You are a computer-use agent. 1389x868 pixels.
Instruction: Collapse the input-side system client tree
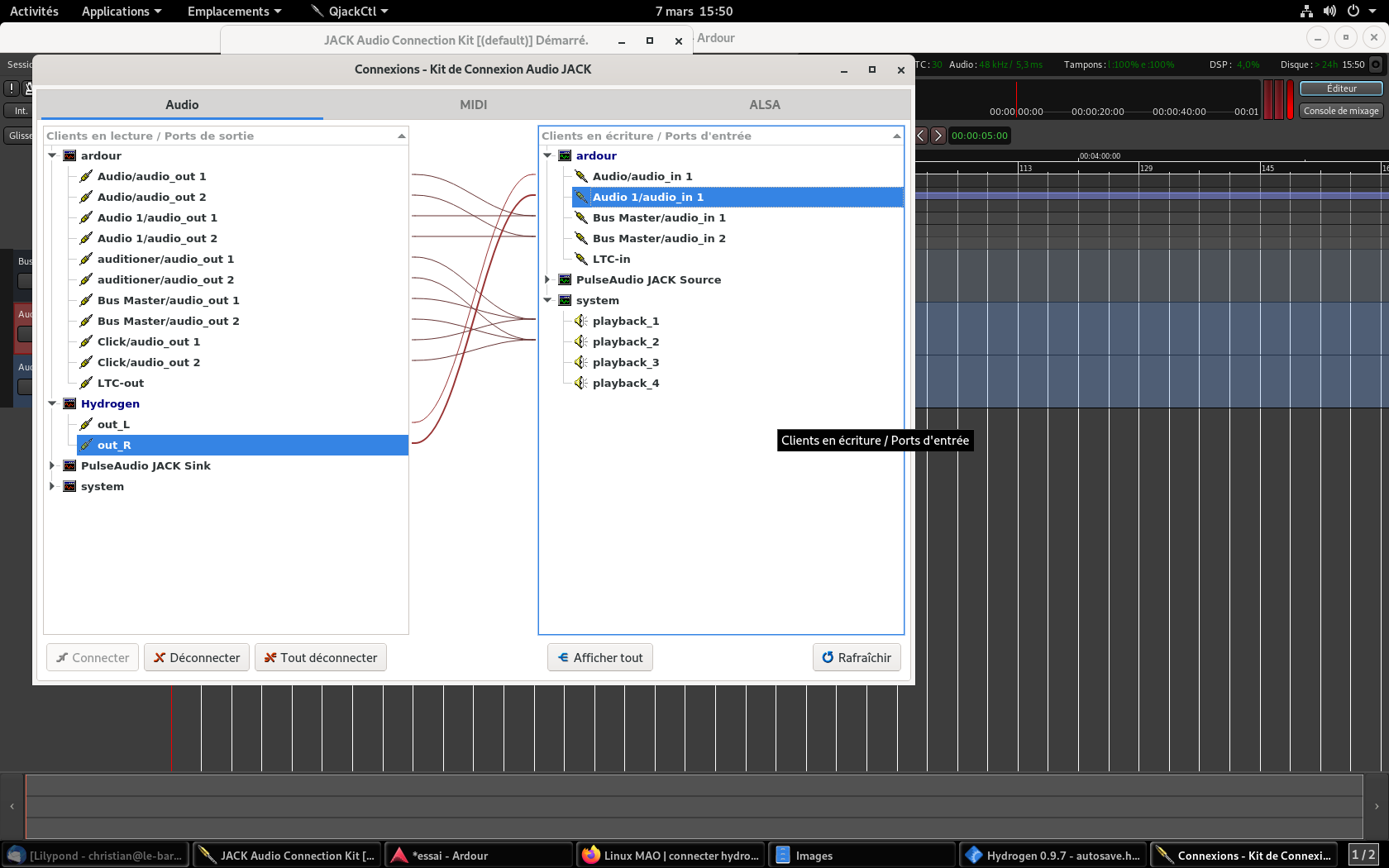pyautogui.click(x=547, y=300)
